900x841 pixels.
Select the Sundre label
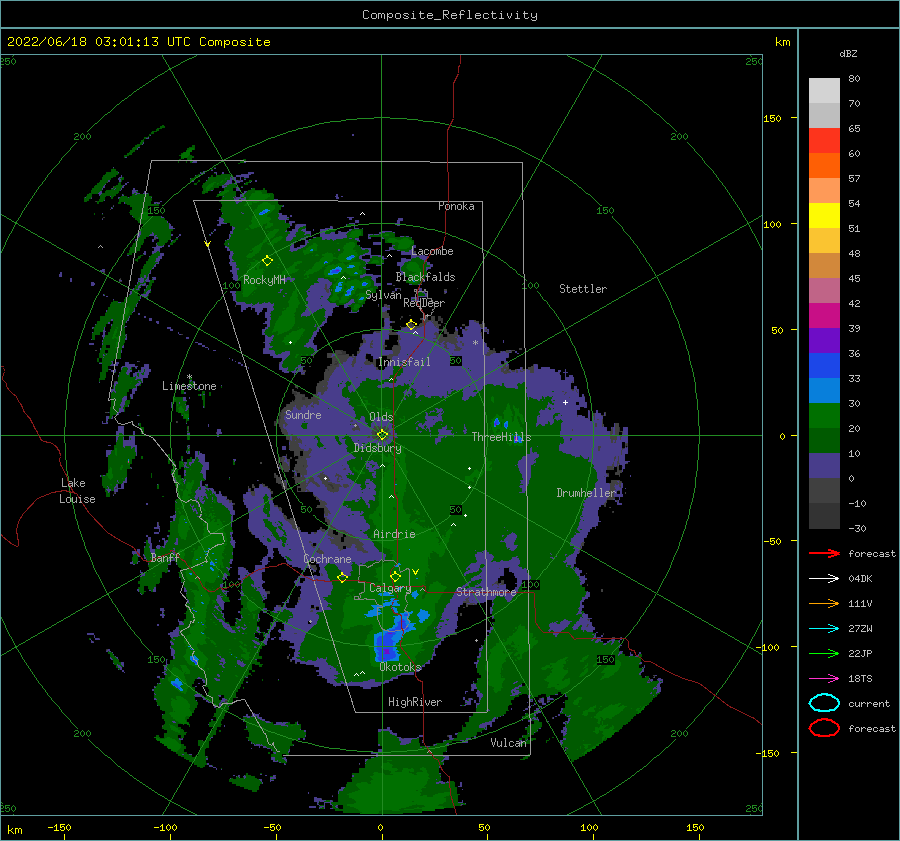point(303,414)
